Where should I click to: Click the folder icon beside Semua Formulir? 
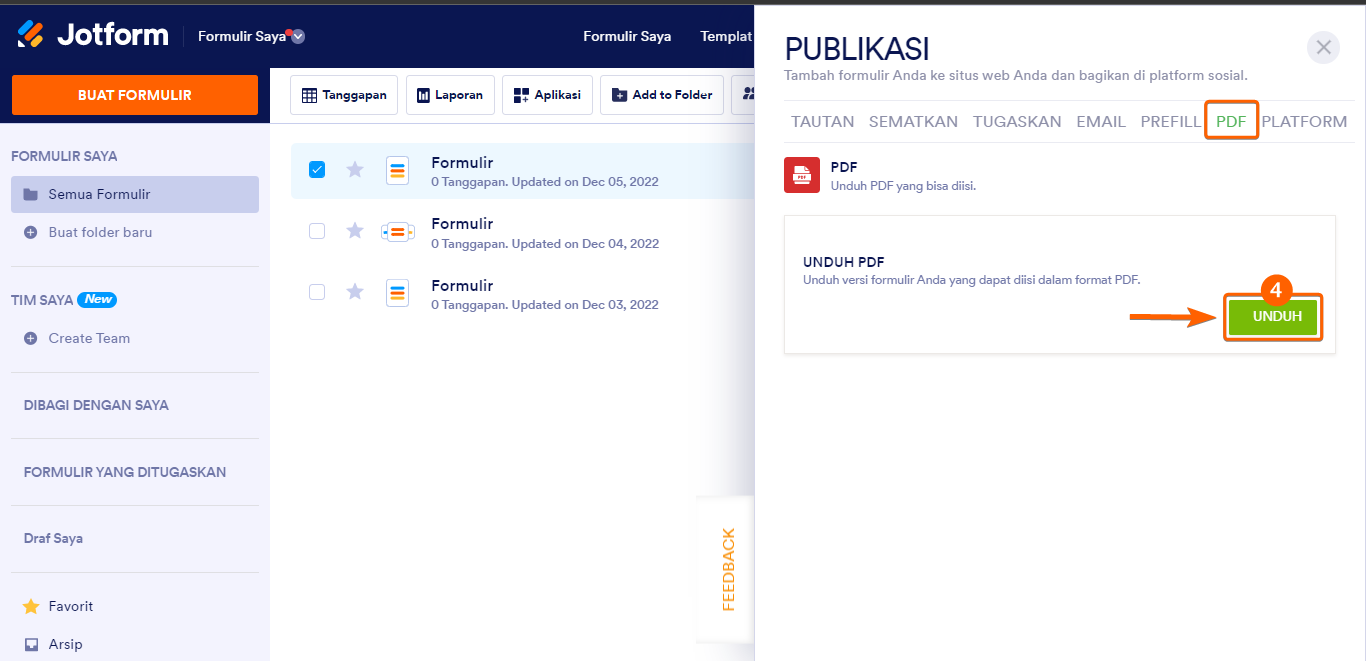[31, 194]
